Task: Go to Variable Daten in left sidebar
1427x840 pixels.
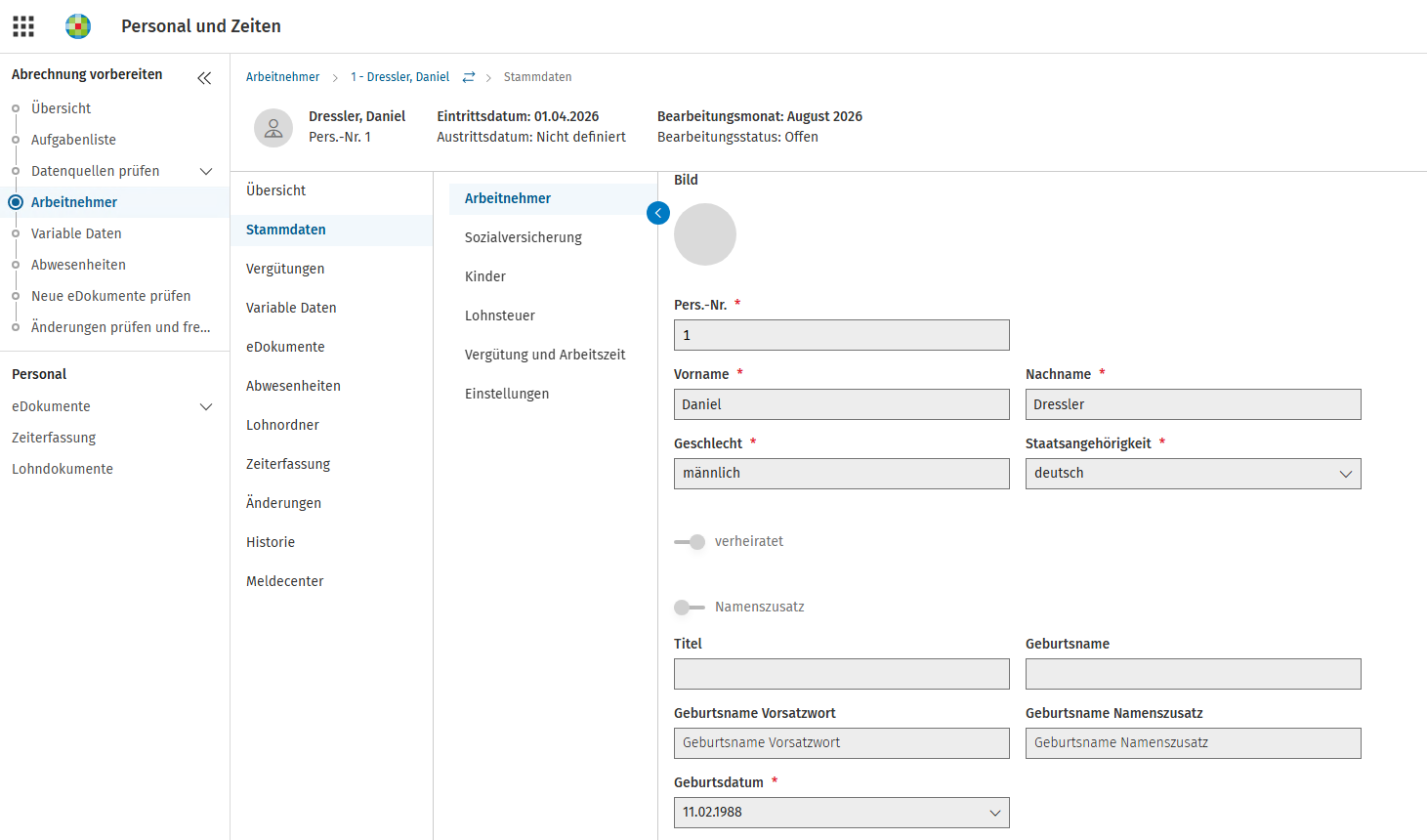Action: point(76,233)
